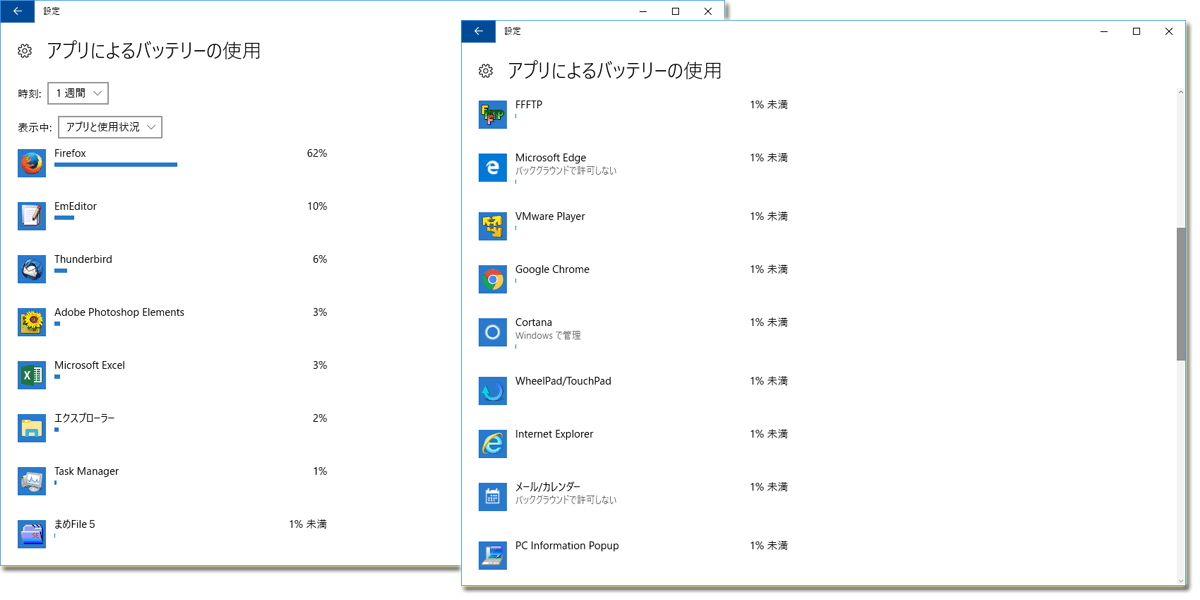Click the Adobe Photoshop Elements sunflower icon
This screenshot has width=1200, height=600.
click(32, 322)
